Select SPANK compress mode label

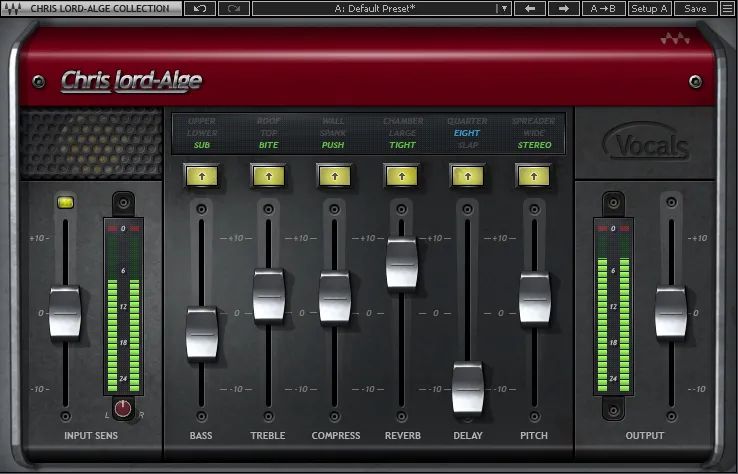(333, 133)
